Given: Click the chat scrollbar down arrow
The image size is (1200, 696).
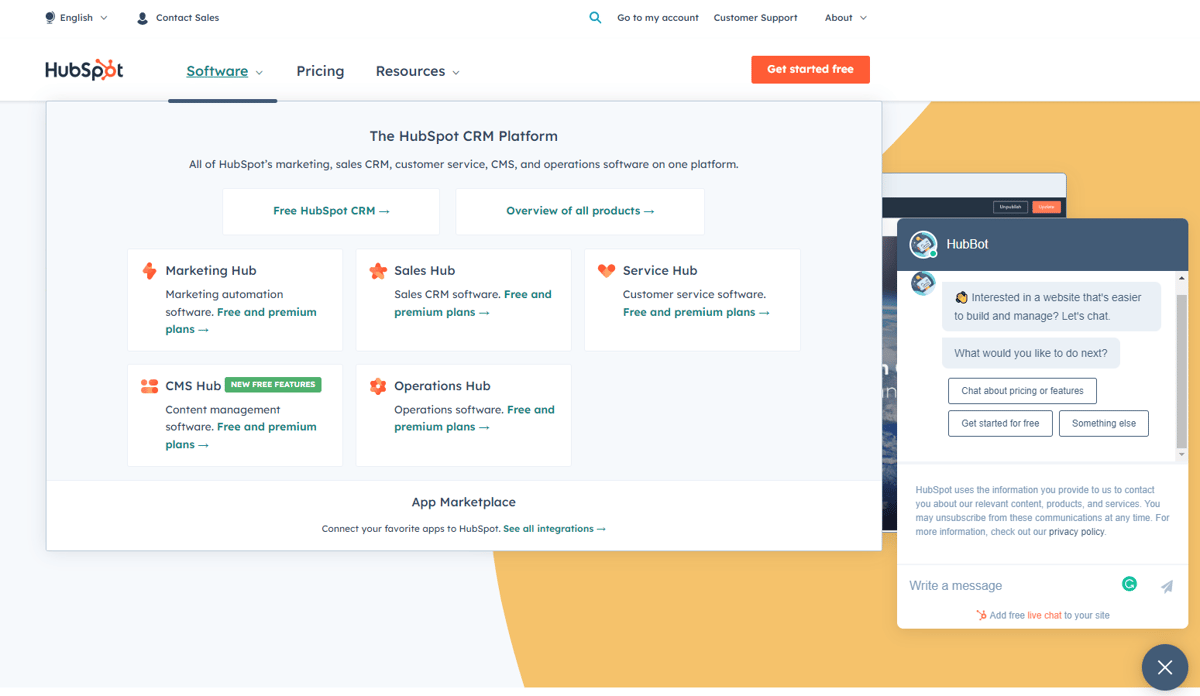Looking at the screenshot, I should coord(1182,455).
